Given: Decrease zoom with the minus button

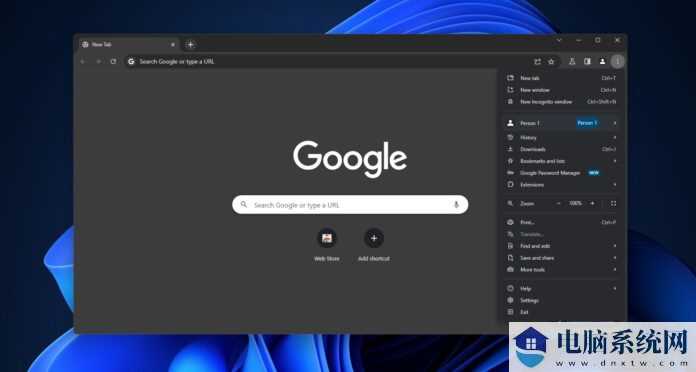Looking at the screenshot, I should point(558,203).
